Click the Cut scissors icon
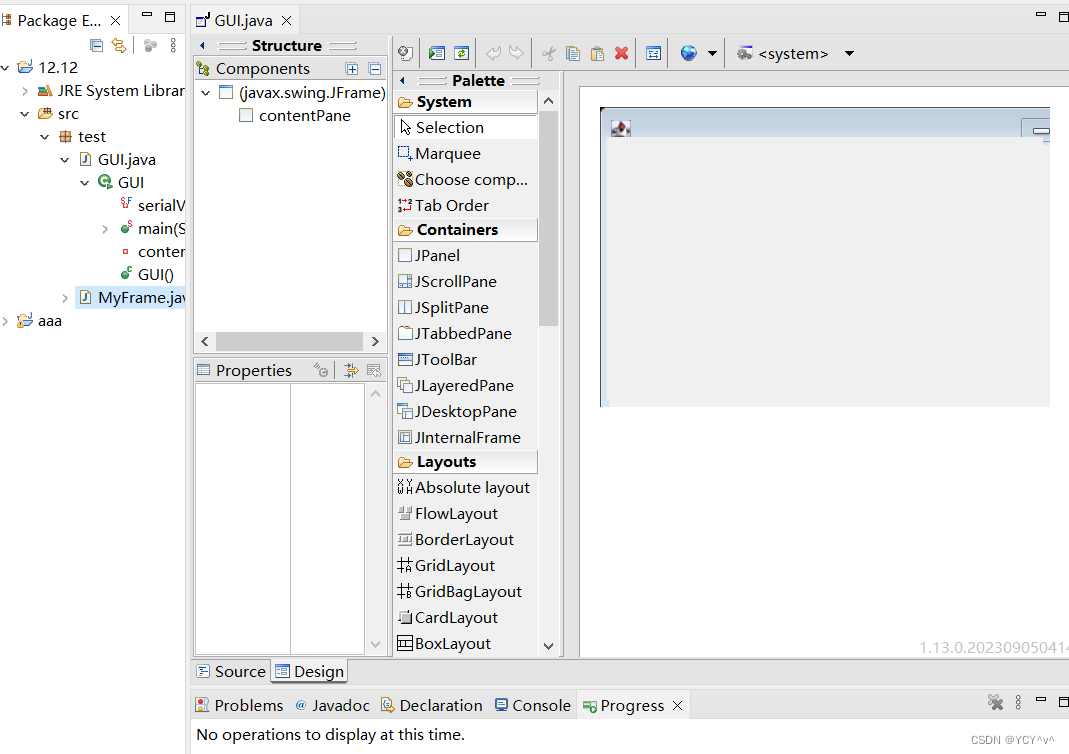The image size is (1069, 754). [548, 53]
